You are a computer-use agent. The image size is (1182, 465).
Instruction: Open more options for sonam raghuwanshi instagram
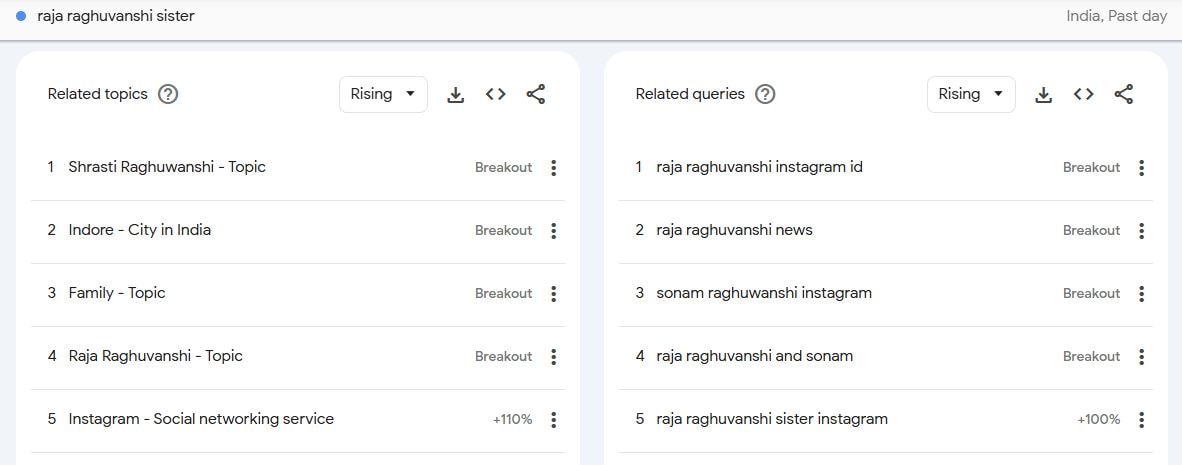coord(1141,294)
